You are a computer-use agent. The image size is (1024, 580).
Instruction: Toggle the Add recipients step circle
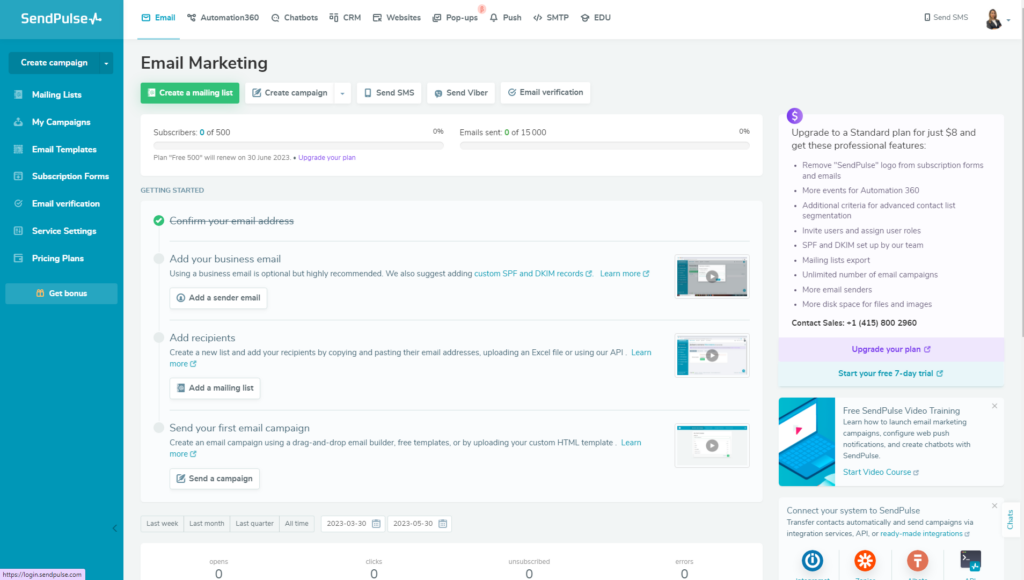(158, 338)
